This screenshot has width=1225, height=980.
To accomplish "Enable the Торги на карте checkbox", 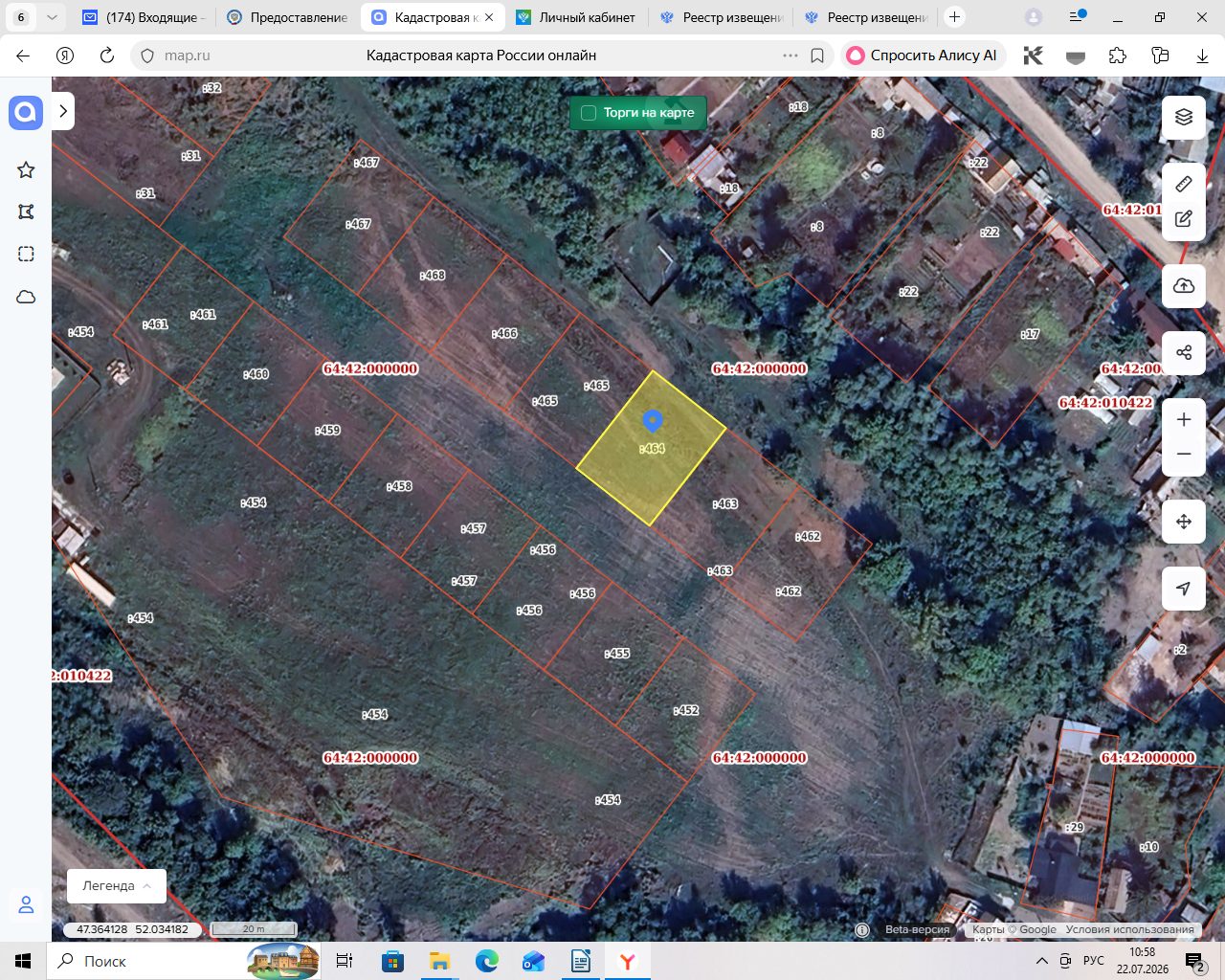I will coord(589,113).
